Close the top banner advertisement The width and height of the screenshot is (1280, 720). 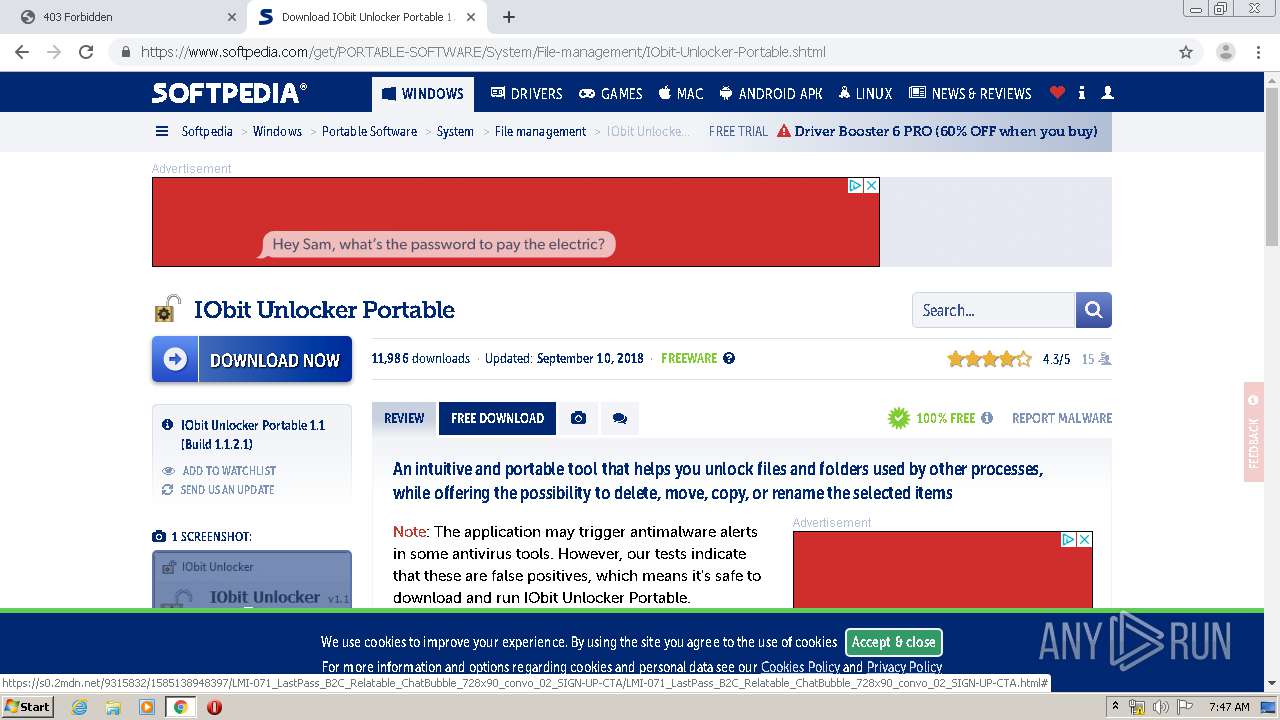tap(871, 185)
